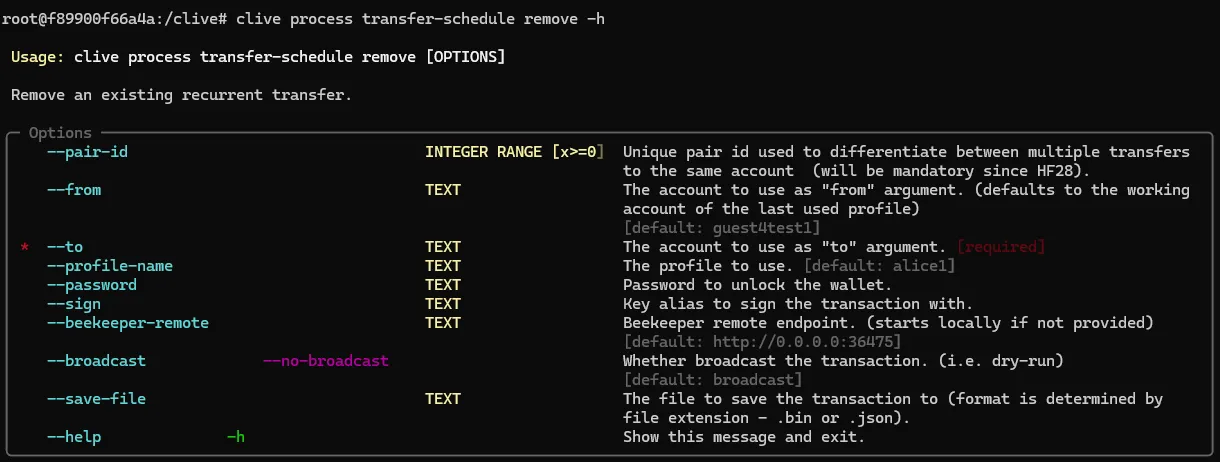
Task: Click the '[OPTIONS]' text in the usage line
Action: pyautogui.click(x=466, y=57)
